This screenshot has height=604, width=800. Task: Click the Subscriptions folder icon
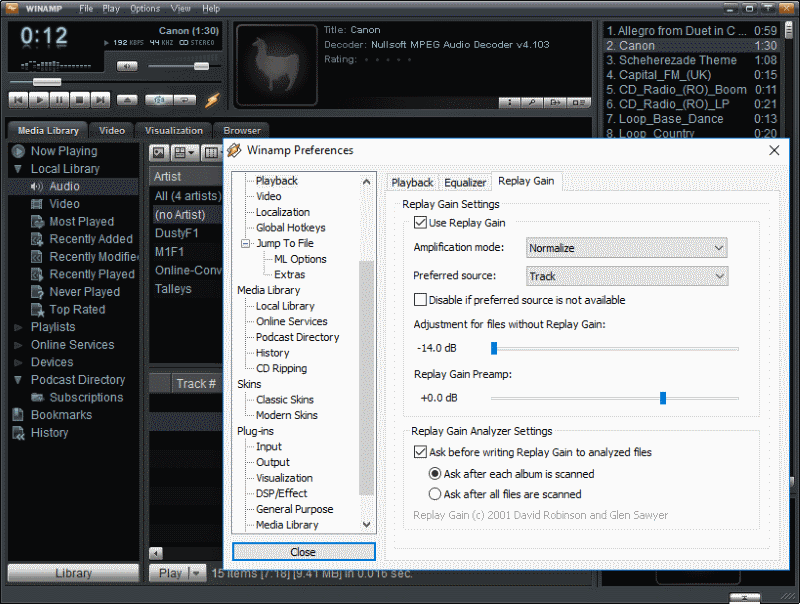tap(37, 397)
